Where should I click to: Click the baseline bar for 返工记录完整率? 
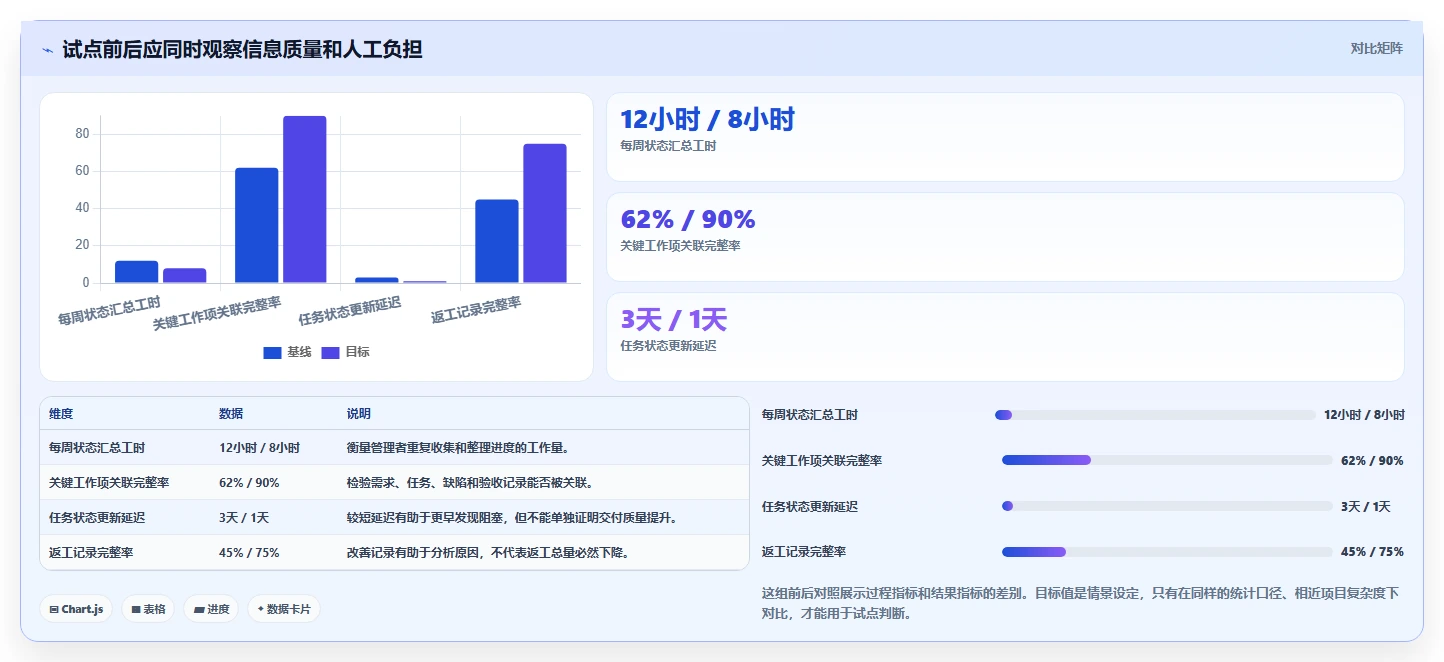pyautogui.click(x=497, y=241)
